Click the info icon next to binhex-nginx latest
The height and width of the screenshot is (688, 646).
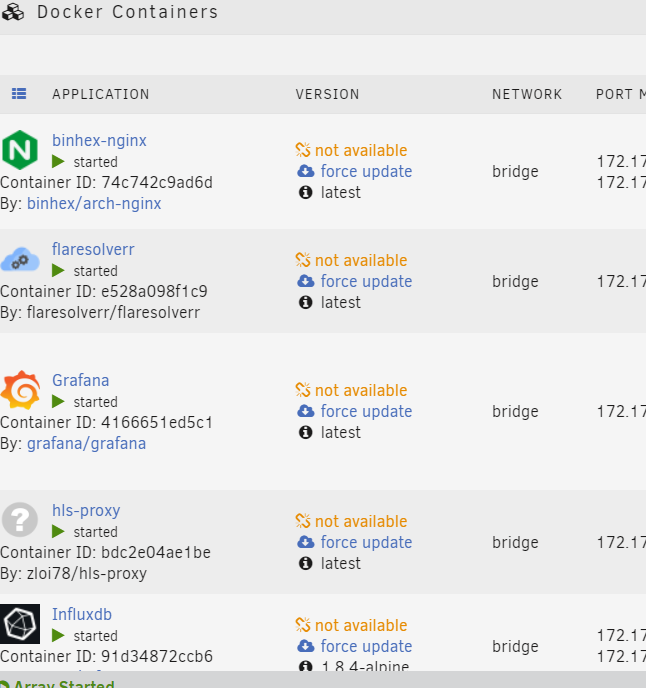(305, 192)
